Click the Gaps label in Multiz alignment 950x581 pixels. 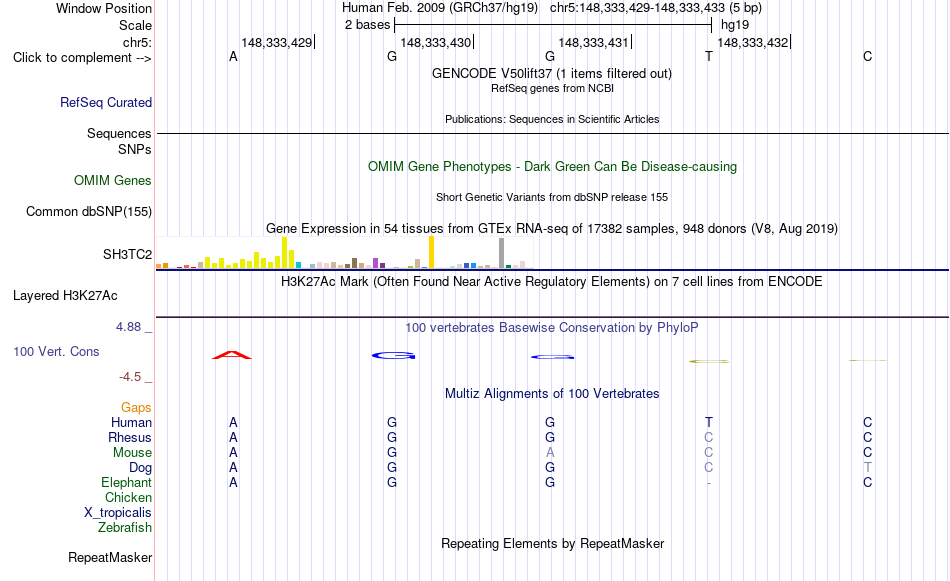(x=136, y=408)
